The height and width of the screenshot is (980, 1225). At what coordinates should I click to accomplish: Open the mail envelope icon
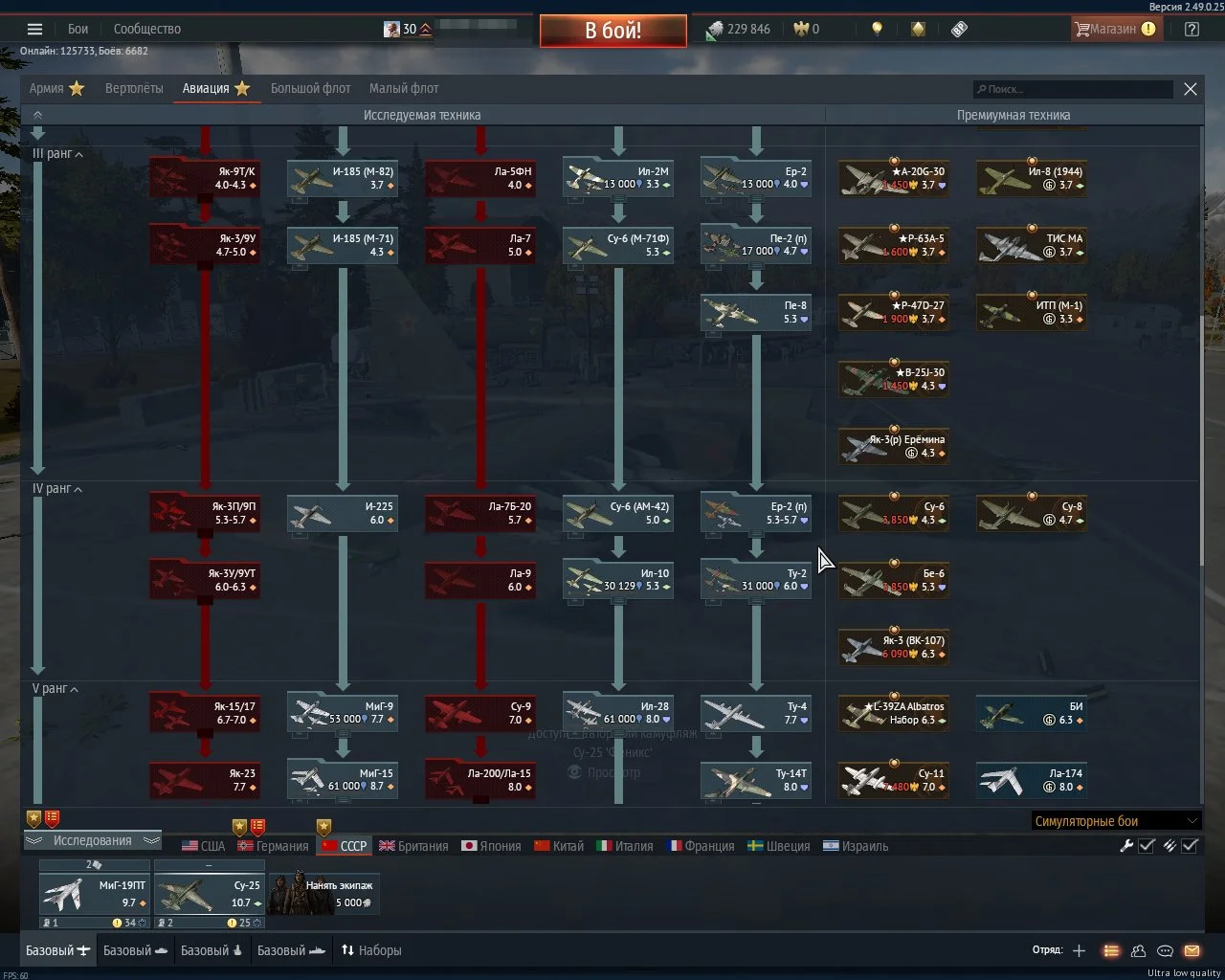1192,950
